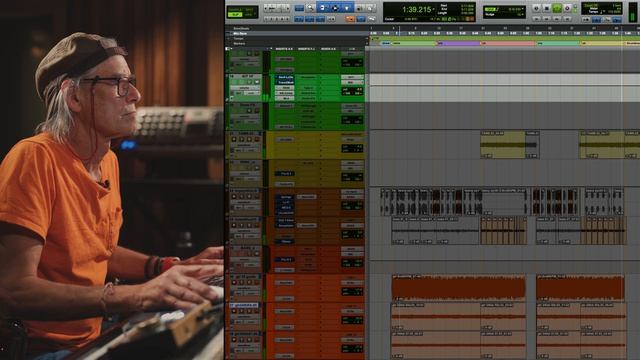Click the plus button on the Markers ruler
This screenshot has height=360, width=640.
[366, 43]
